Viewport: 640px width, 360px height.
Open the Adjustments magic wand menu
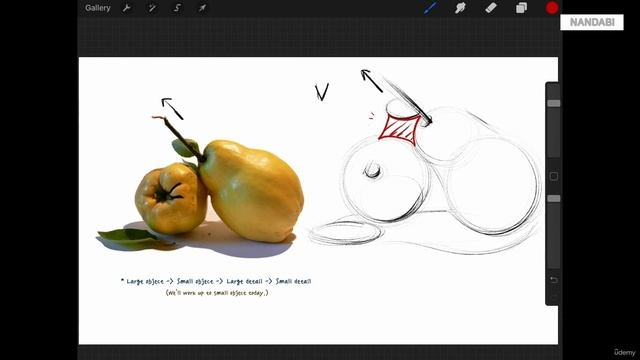coord(152,8)
